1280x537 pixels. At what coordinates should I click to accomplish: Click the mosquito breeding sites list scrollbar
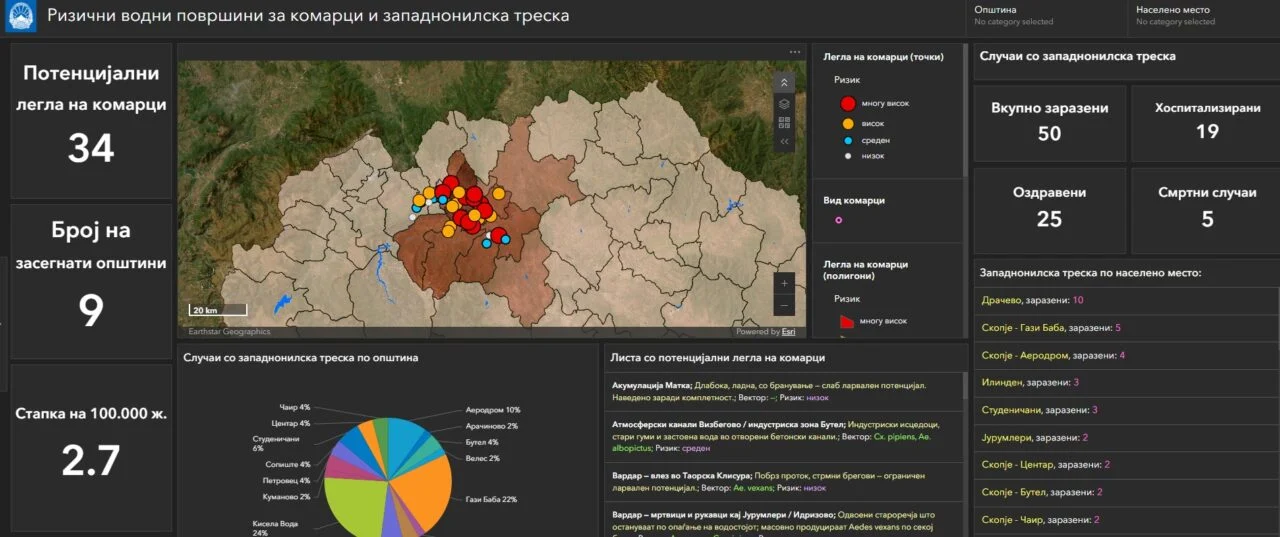[965, 388]
